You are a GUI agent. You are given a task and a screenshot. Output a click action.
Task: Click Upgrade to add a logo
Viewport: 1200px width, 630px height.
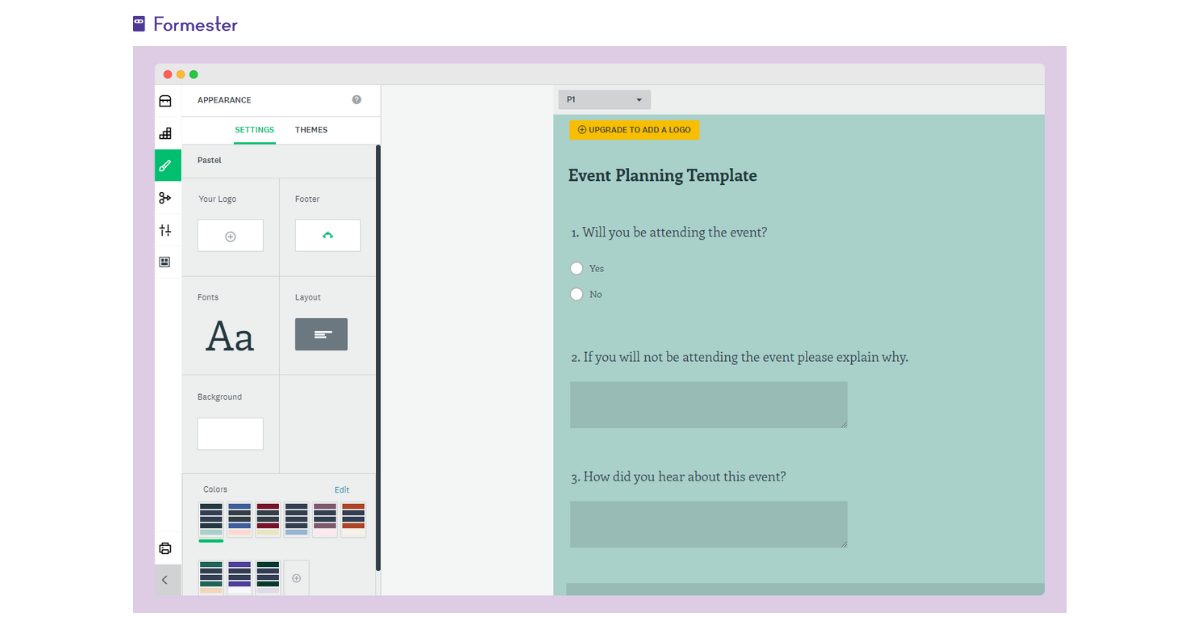click(633, 129)
